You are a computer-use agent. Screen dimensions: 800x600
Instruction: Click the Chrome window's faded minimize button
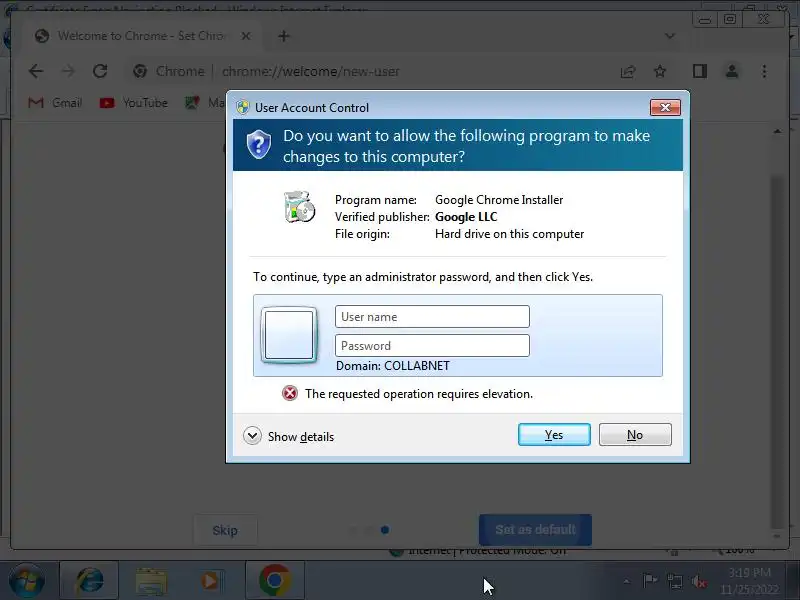705,20
